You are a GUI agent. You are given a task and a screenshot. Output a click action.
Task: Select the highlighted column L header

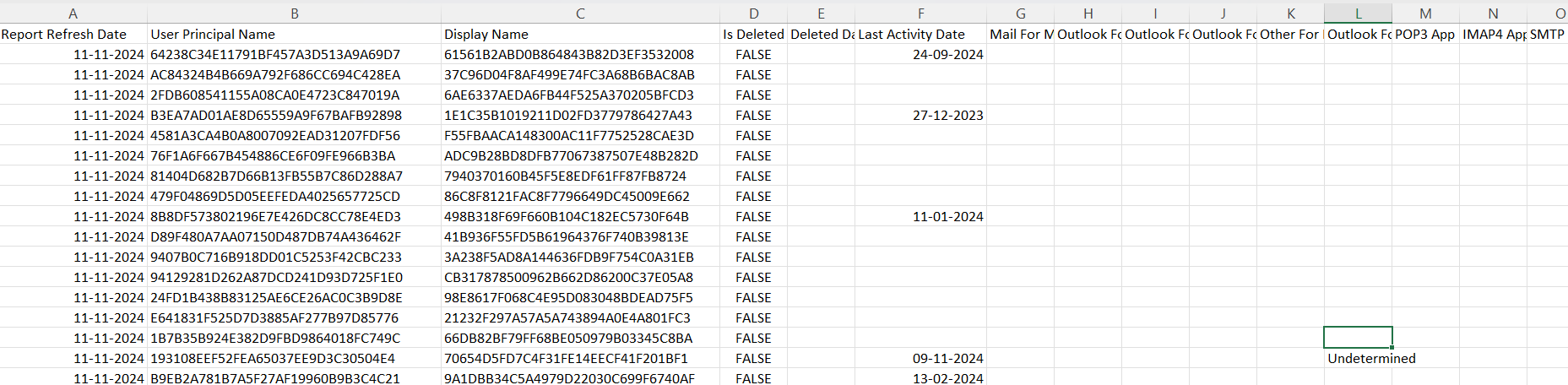click(1358, 14)
